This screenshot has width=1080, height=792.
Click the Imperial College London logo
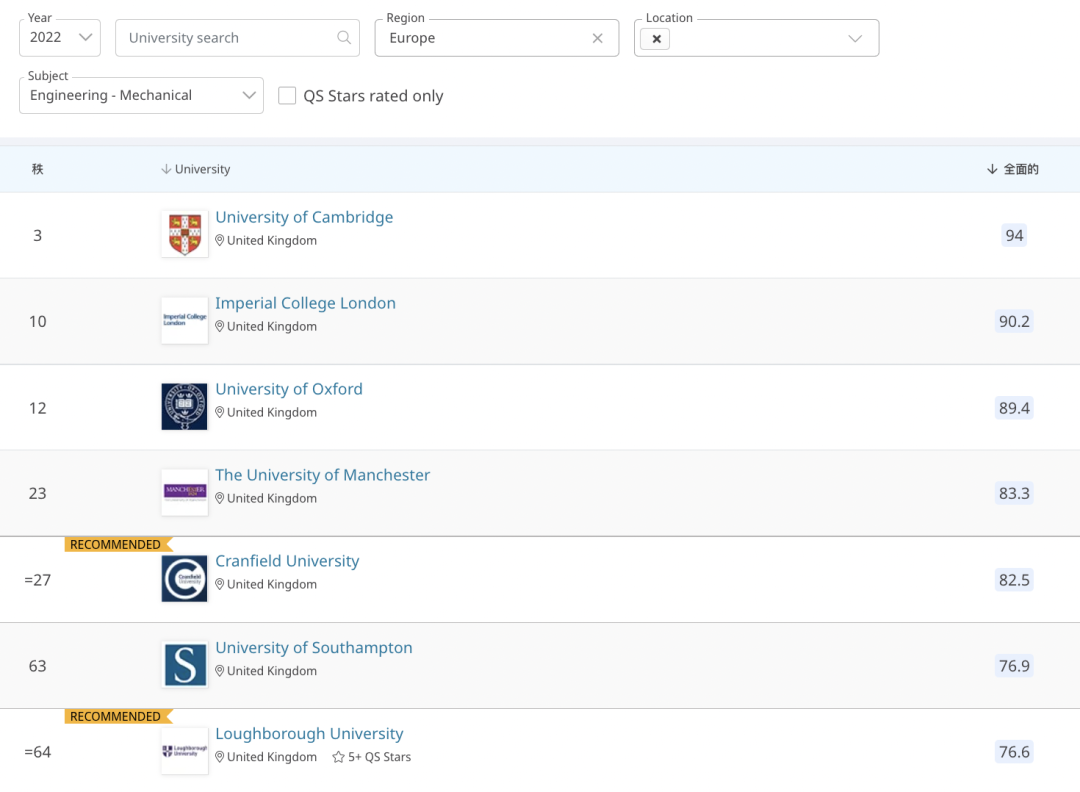[x=184, y=320]
